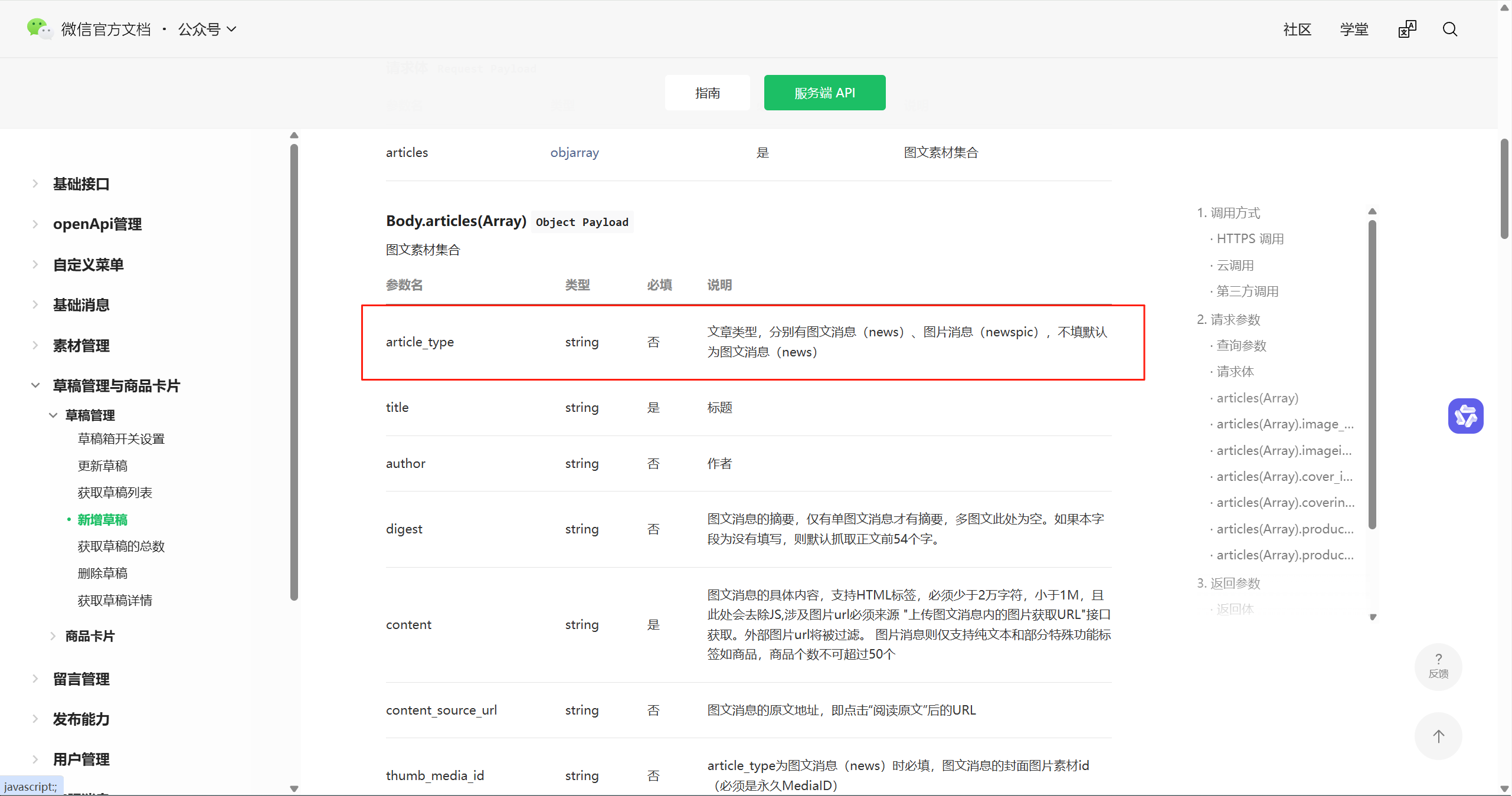Expand the 商品卡片 subsection

point(90,636)
